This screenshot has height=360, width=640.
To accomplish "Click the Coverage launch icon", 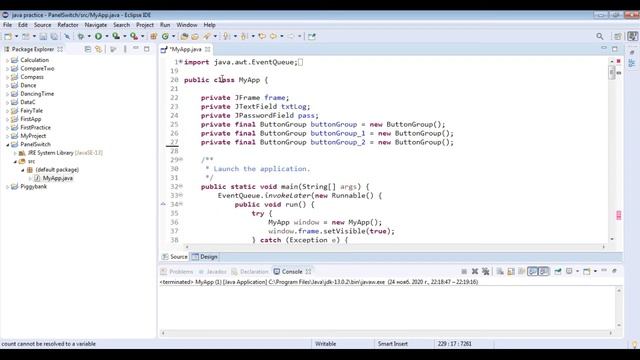I will [116, 36].
